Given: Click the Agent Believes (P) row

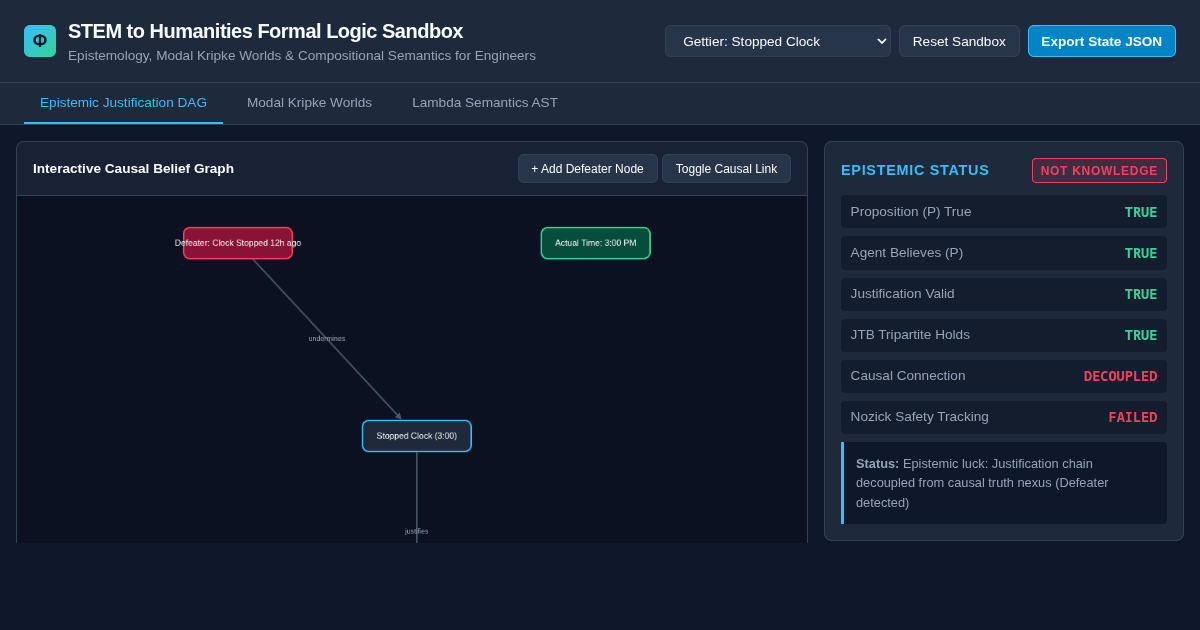Looking at the screenshot, I should [1004, 253].
